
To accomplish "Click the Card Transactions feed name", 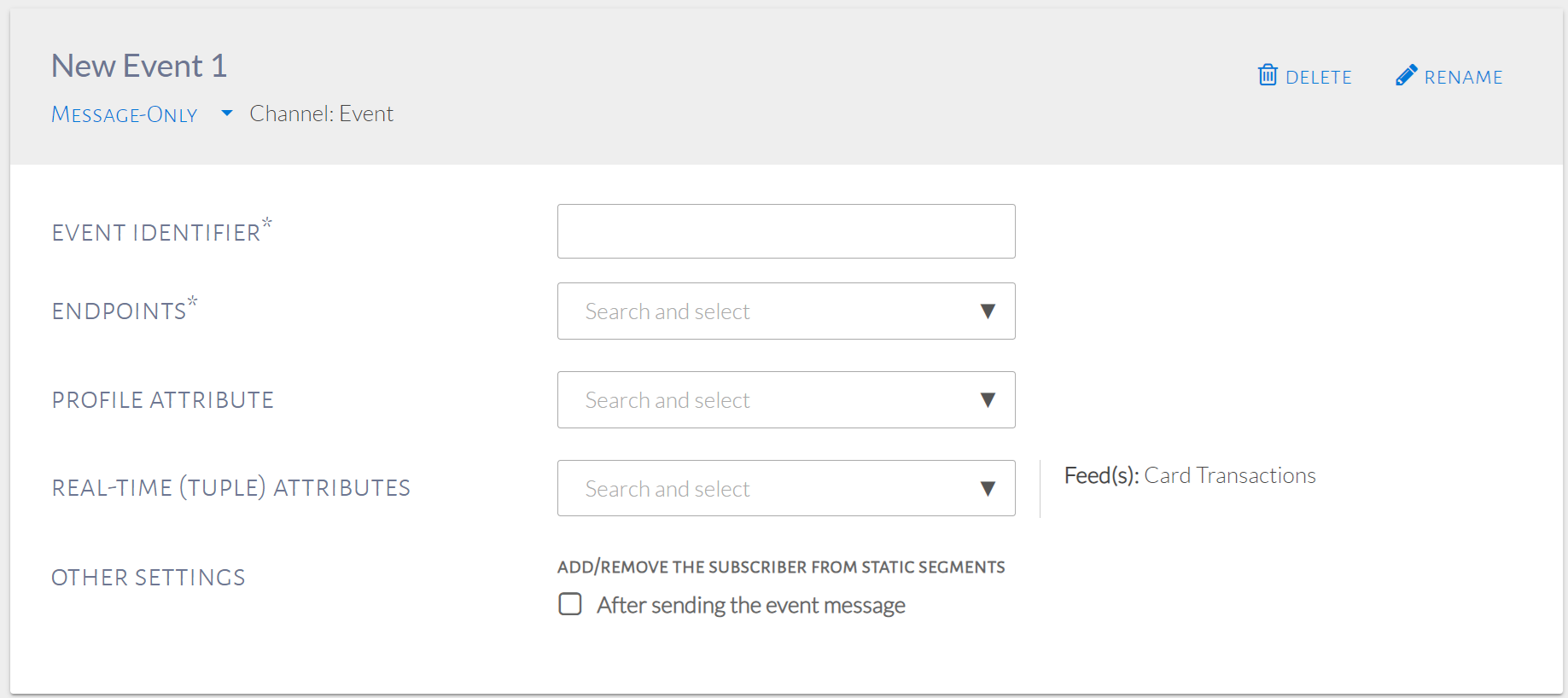I will pos(1229,475).
